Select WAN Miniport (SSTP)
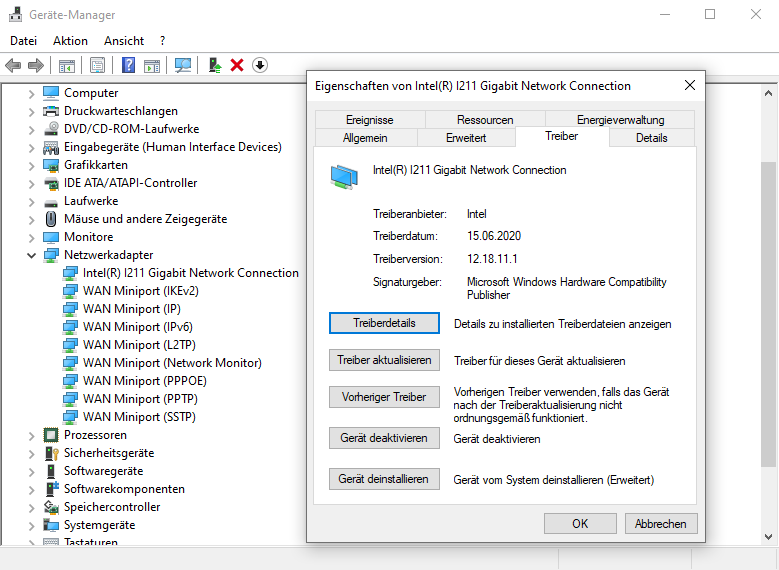The width and height of the screenshot is (779, 570). [x=139, y=417]
